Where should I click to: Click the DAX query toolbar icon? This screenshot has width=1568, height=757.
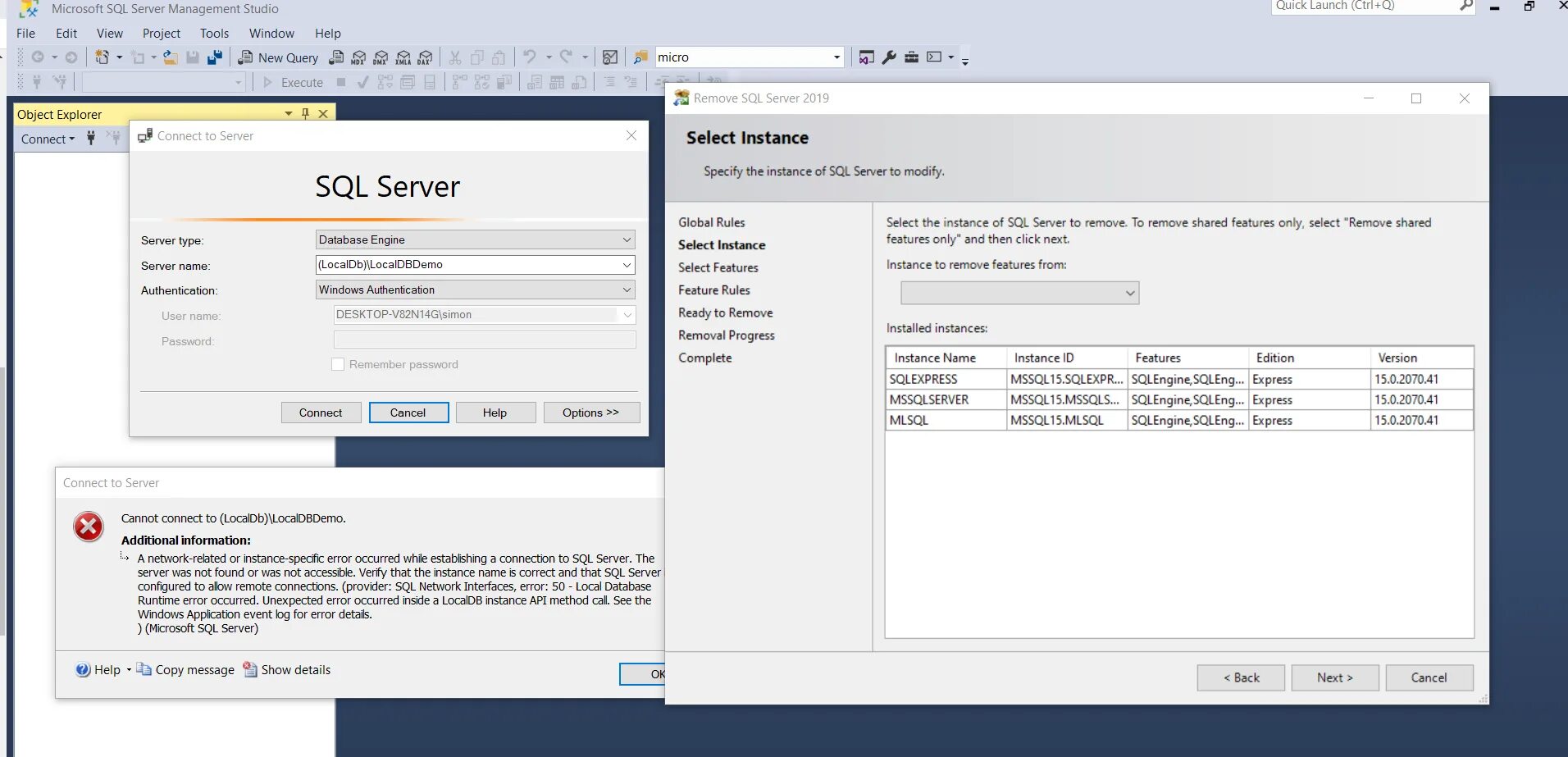425,57
